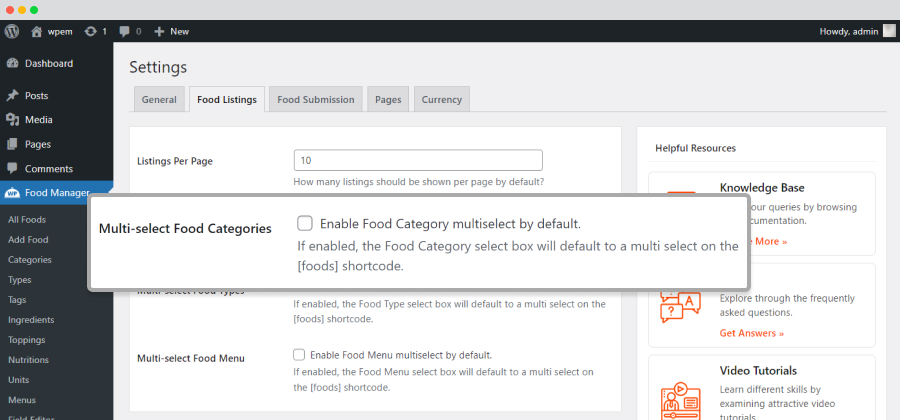The height and width of the screenshot is (420, 900).
Task: Click the Media library icon
Action: click(13, 120)
